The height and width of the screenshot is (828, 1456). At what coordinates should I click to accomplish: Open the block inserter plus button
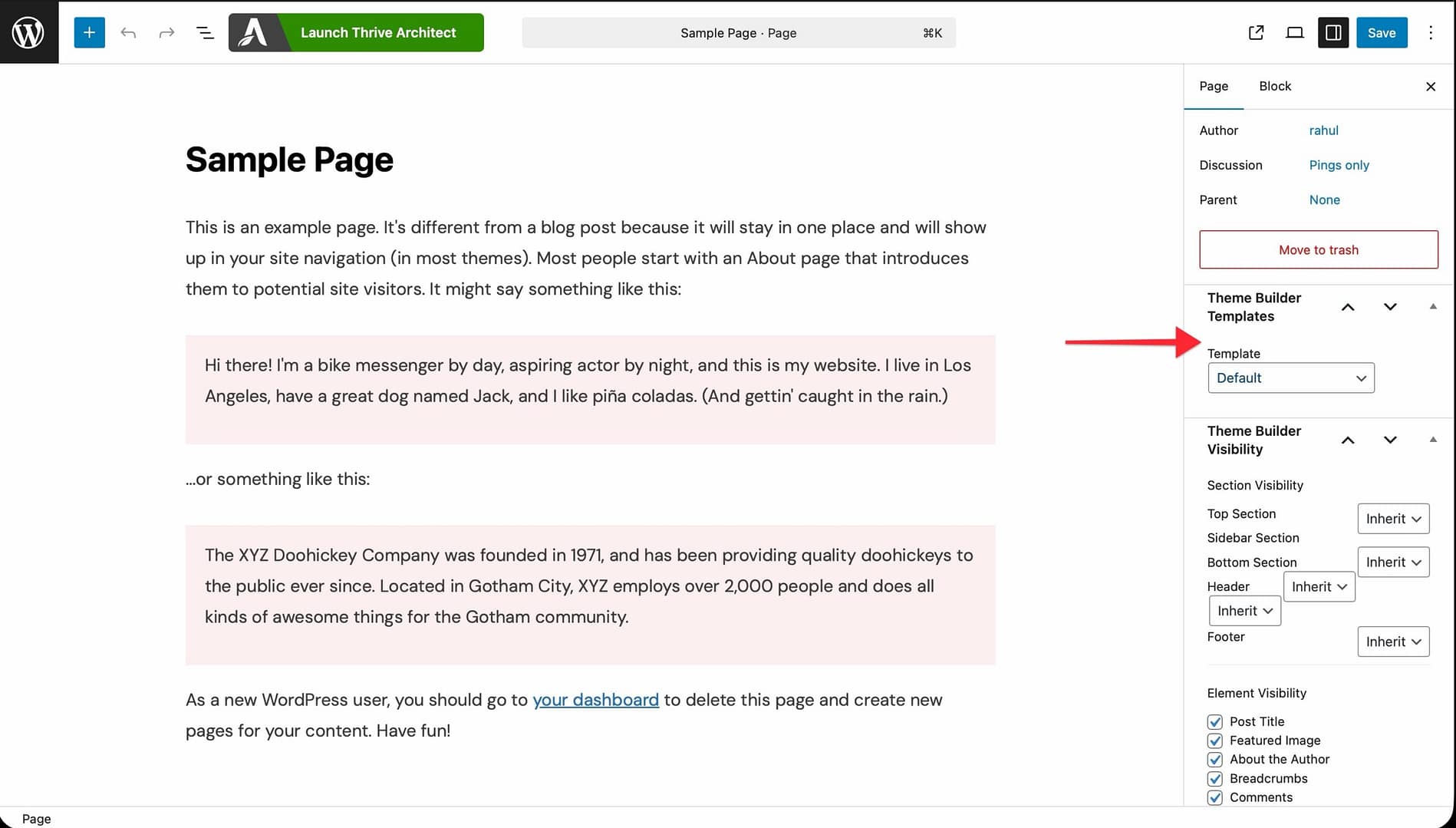pos(89,32)
